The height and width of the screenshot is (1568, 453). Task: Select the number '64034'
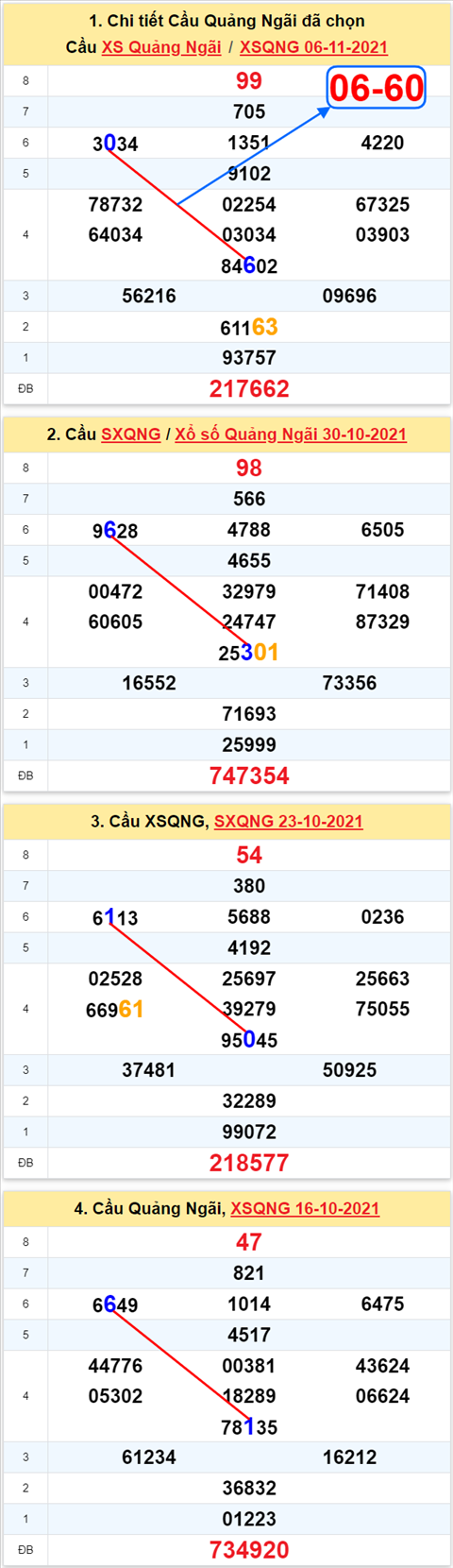click(115, 235)
